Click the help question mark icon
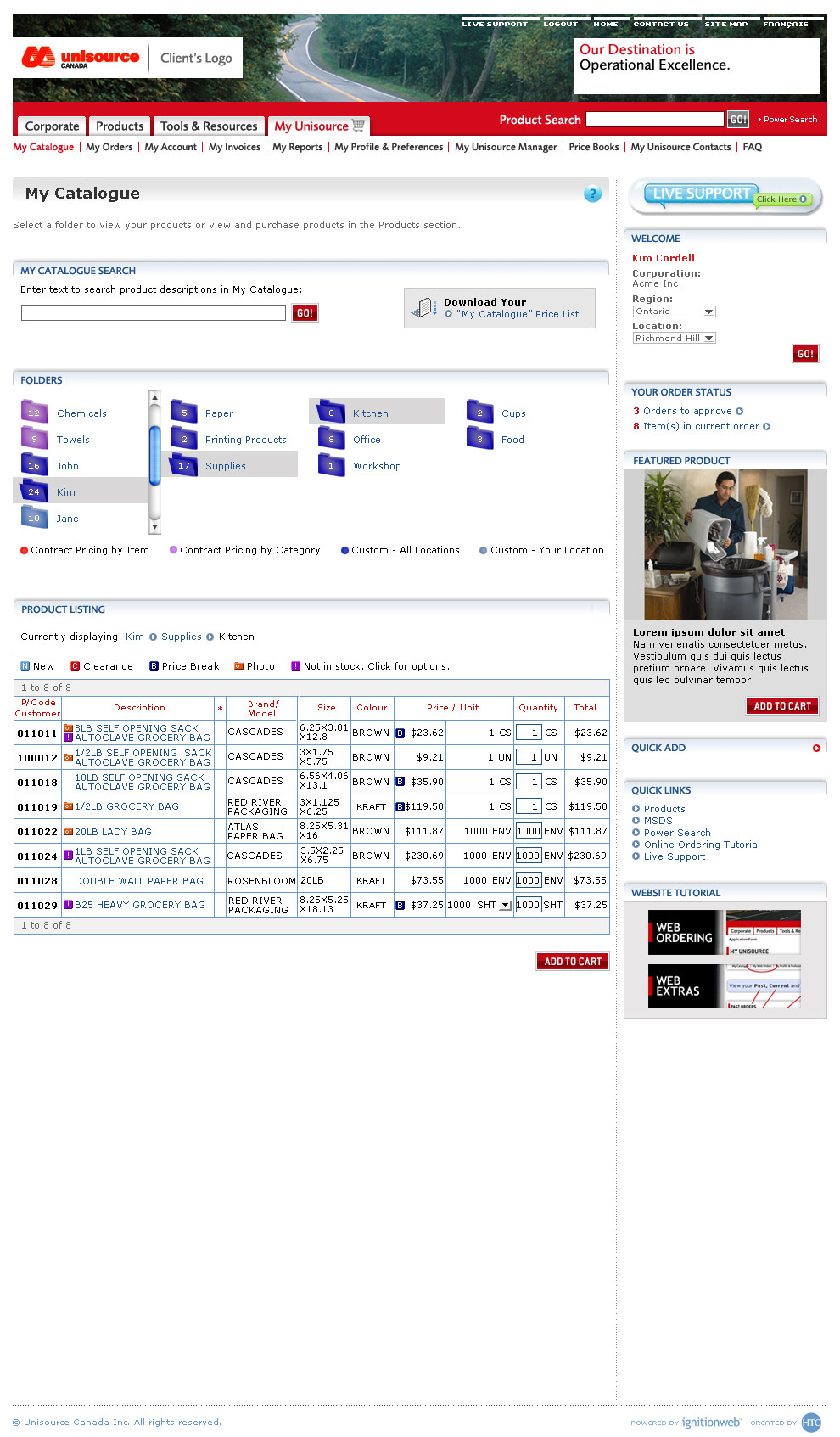The height and width of the screenshot is (1437, 840). tap(592, 194)
